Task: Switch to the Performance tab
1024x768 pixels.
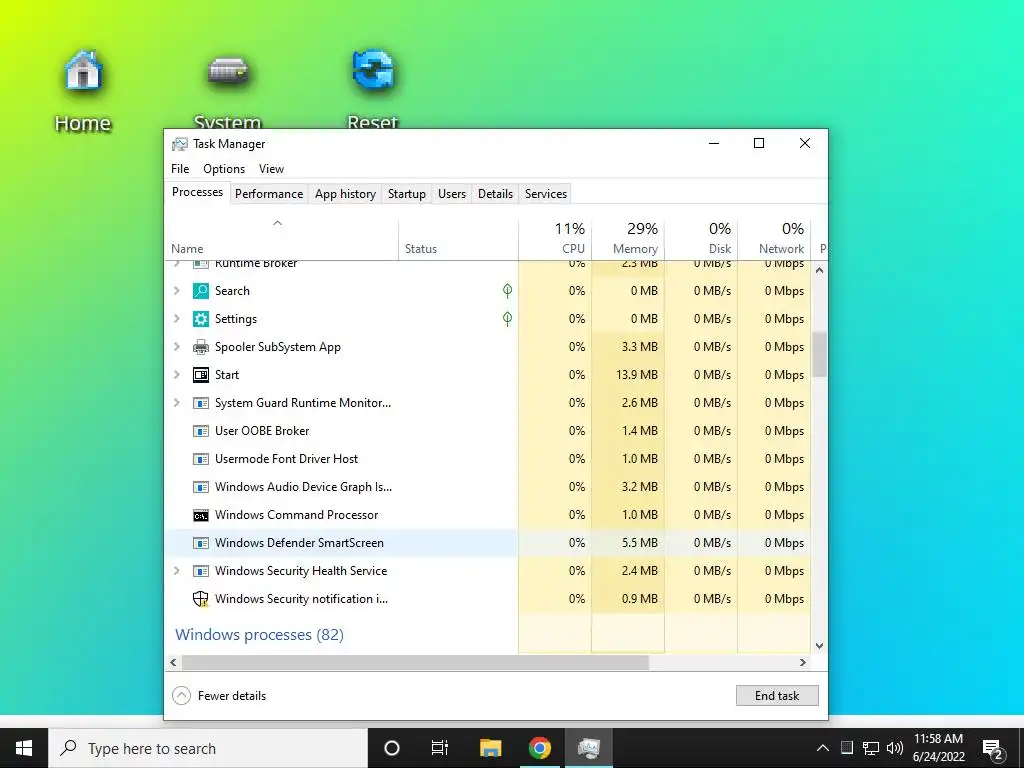Action: click(x=269, y=194)
